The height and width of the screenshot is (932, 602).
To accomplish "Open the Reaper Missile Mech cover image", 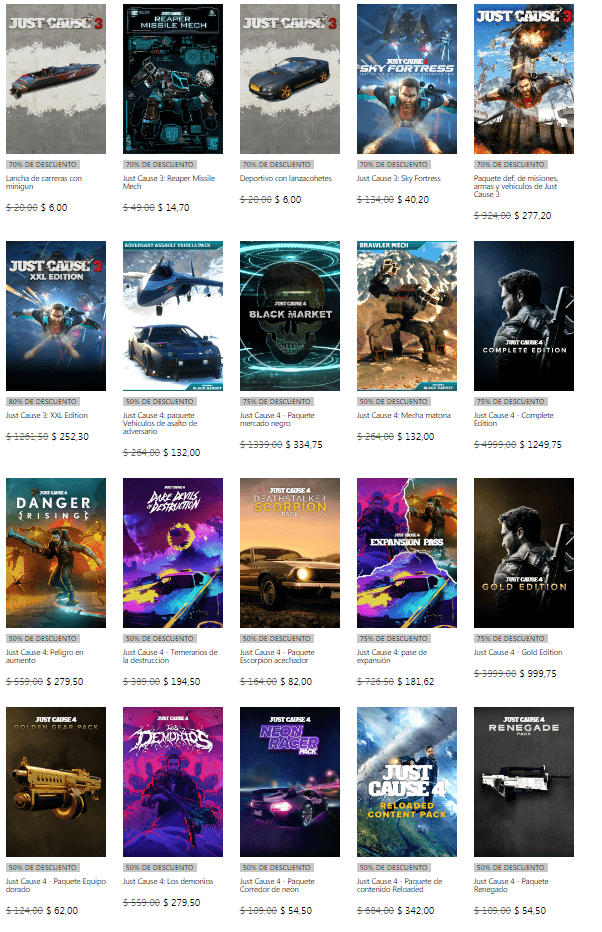I will point(172,78).
